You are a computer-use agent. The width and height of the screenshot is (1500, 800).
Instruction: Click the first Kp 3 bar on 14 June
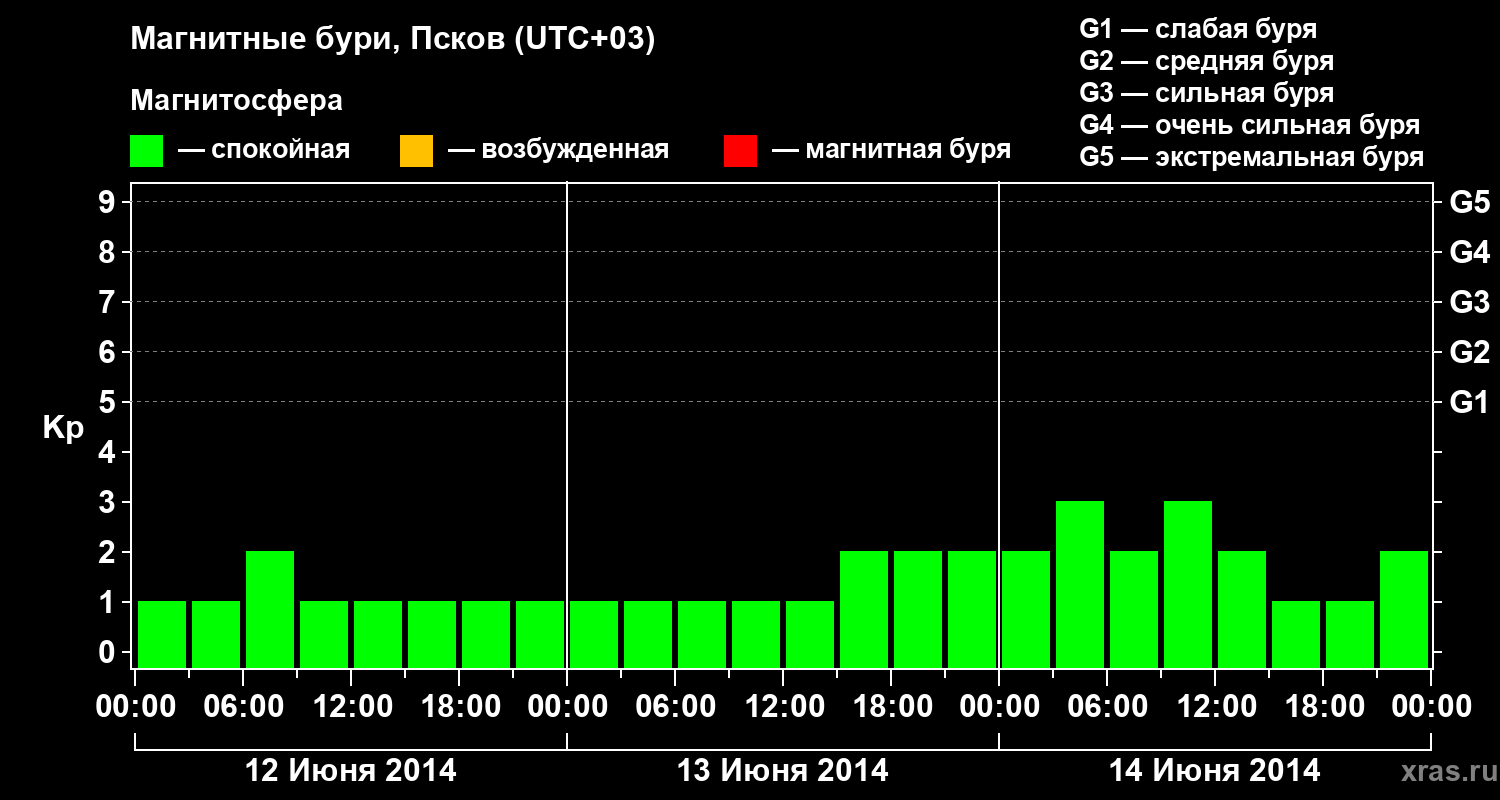[1080, 584]
